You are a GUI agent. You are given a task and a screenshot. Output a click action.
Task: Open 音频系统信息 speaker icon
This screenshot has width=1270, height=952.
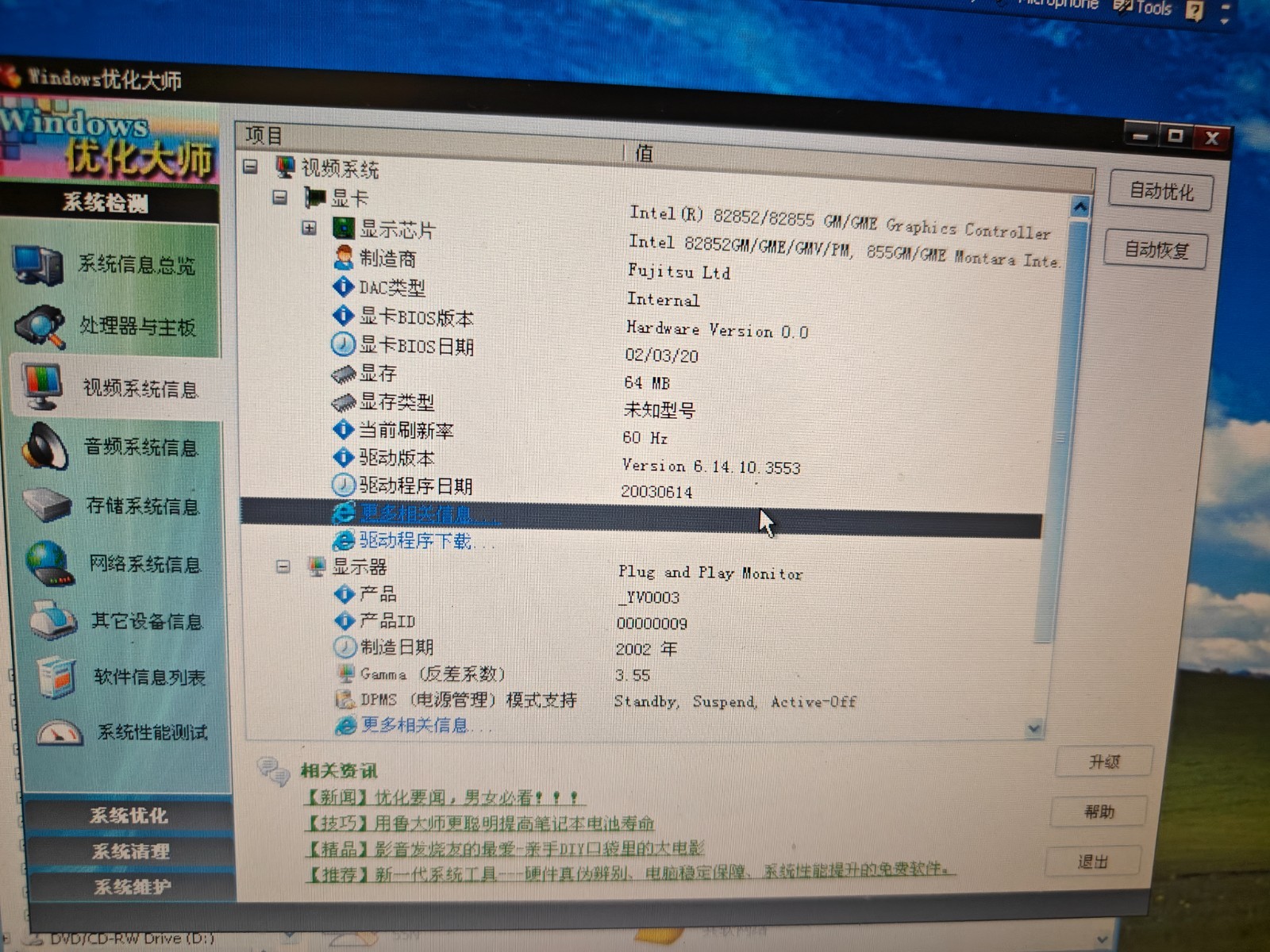pyautogui.click(x=45, y=446)
